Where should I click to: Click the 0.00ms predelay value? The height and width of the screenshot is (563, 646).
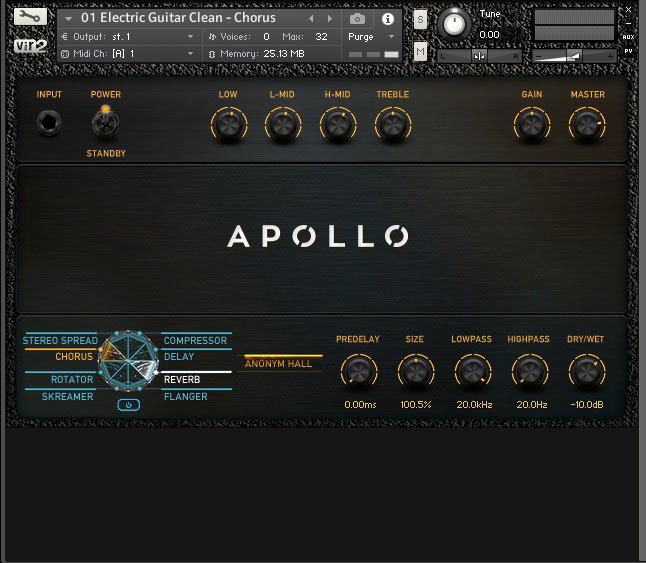[360, 405]
